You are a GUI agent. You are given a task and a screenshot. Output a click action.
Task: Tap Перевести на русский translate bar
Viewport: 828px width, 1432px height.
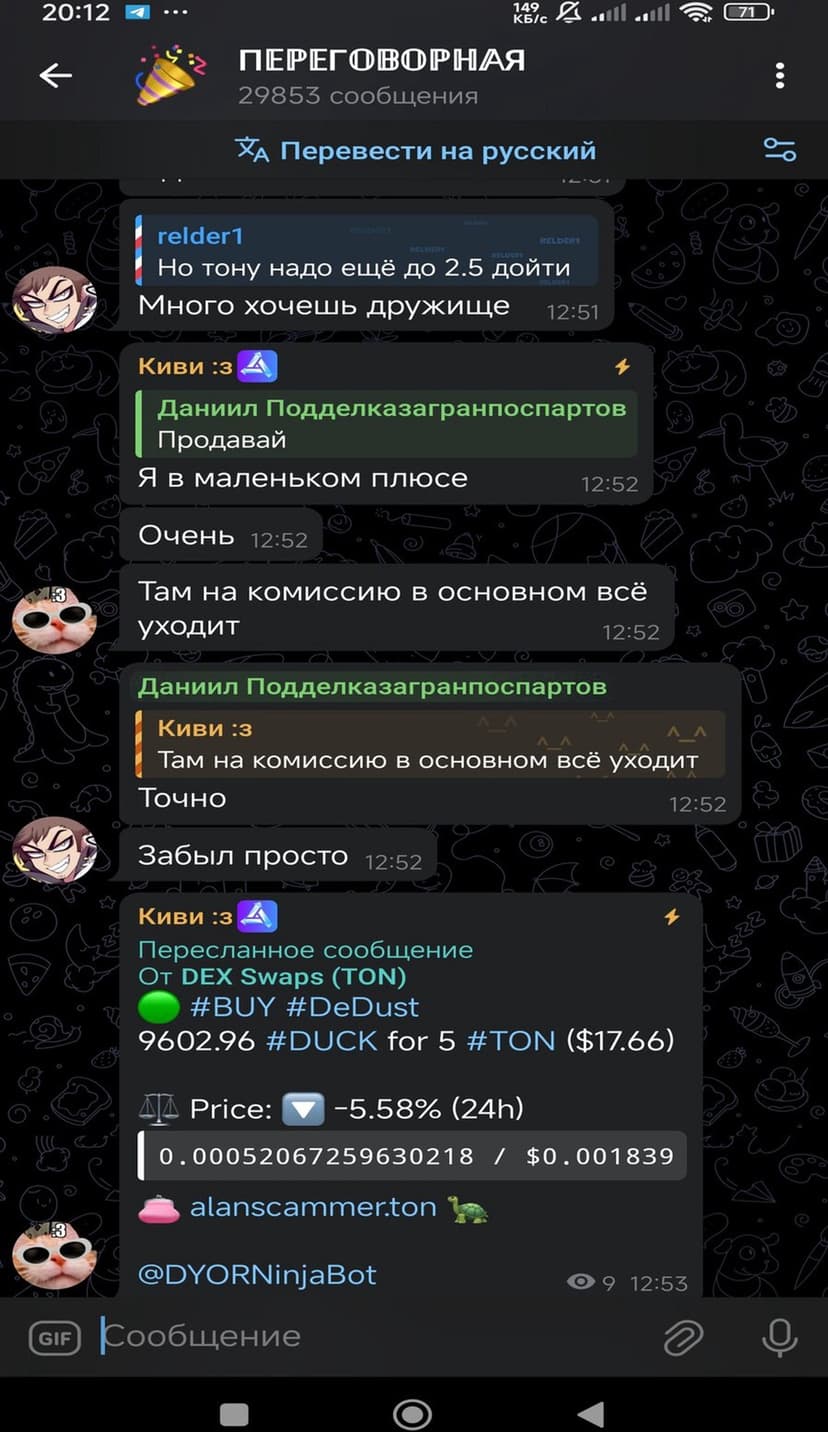(415, 151)
